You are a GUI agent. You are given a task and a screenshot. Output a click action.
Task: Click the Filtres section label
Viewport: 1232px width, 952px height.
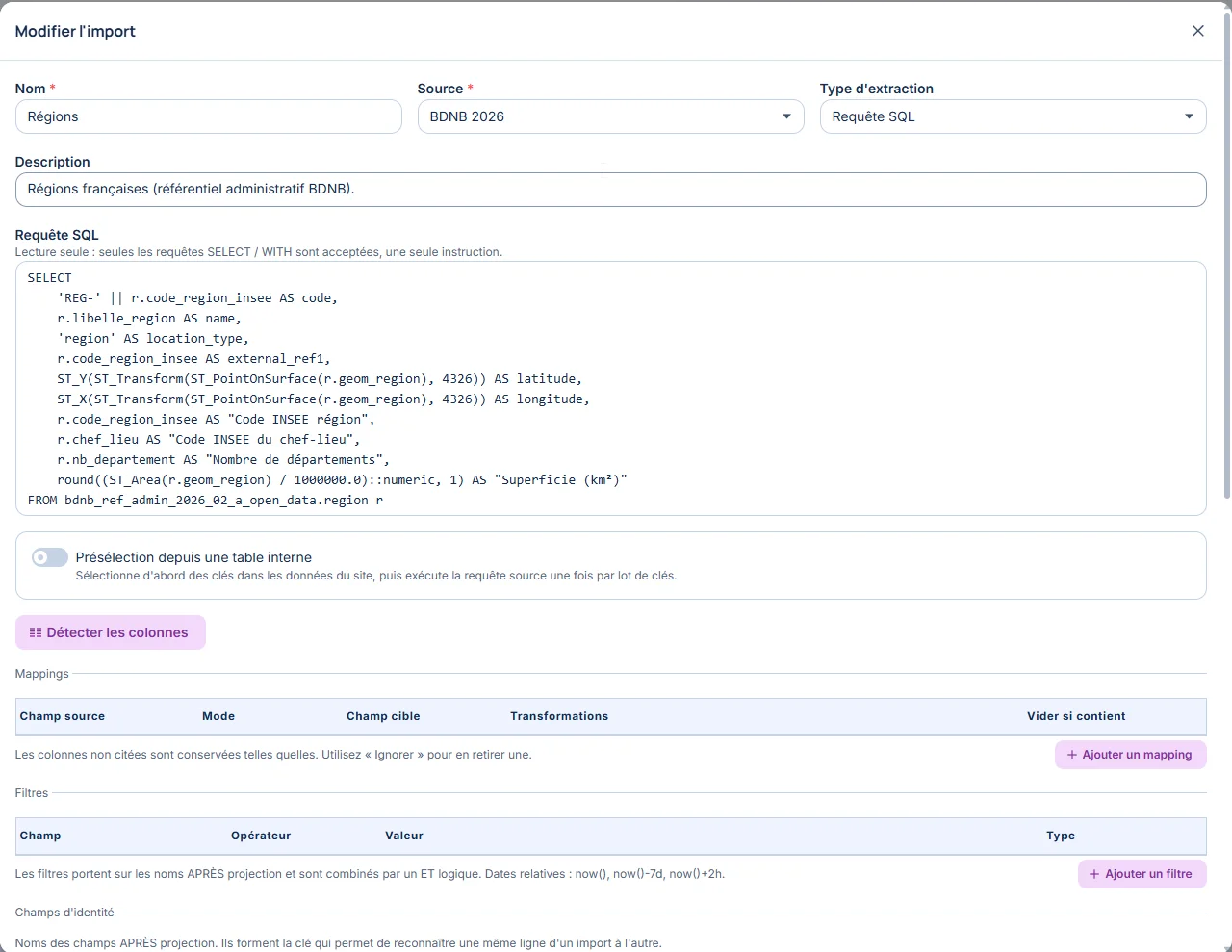click(x=32, y=793)
